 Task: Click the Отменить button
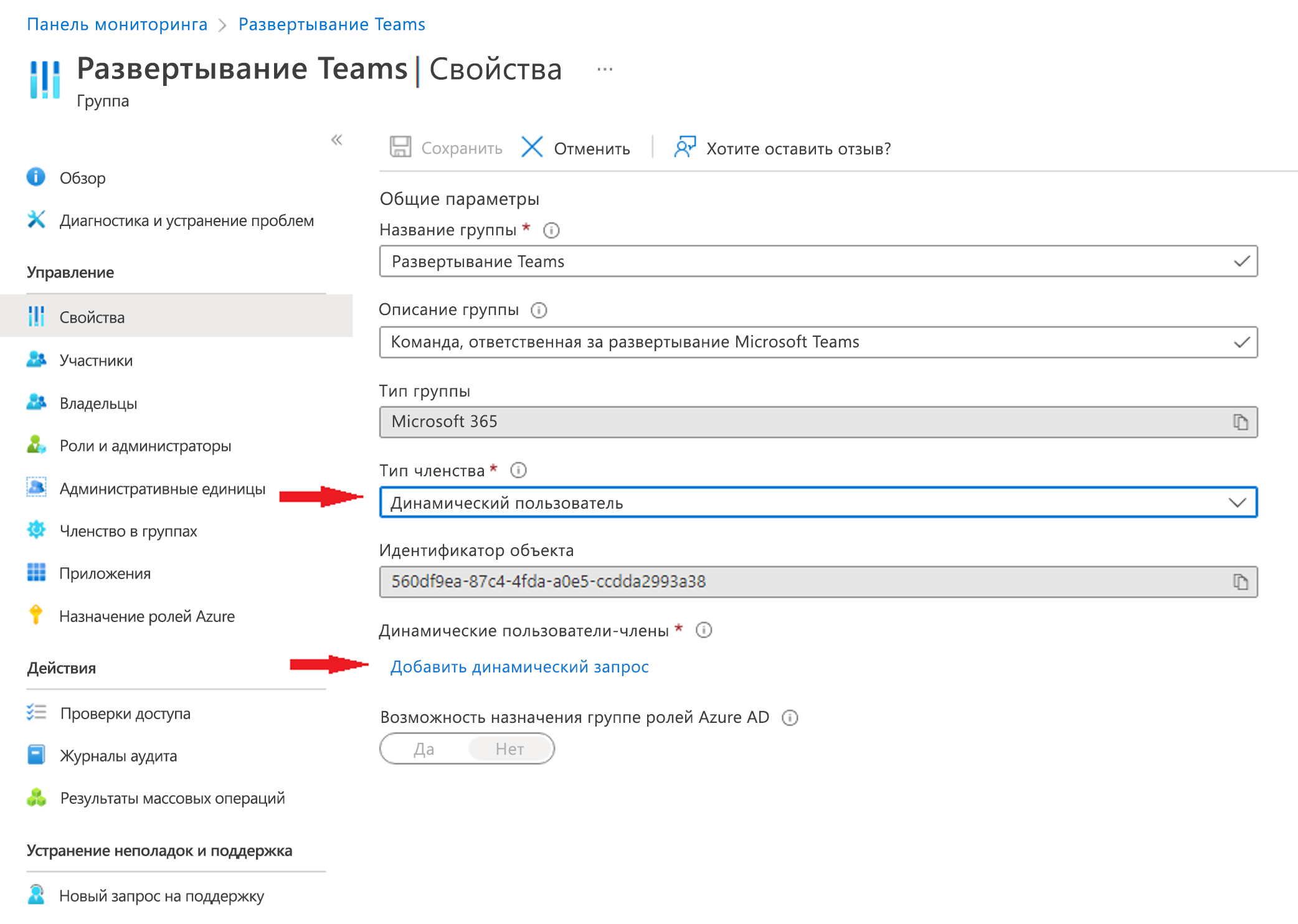(576, 148)
